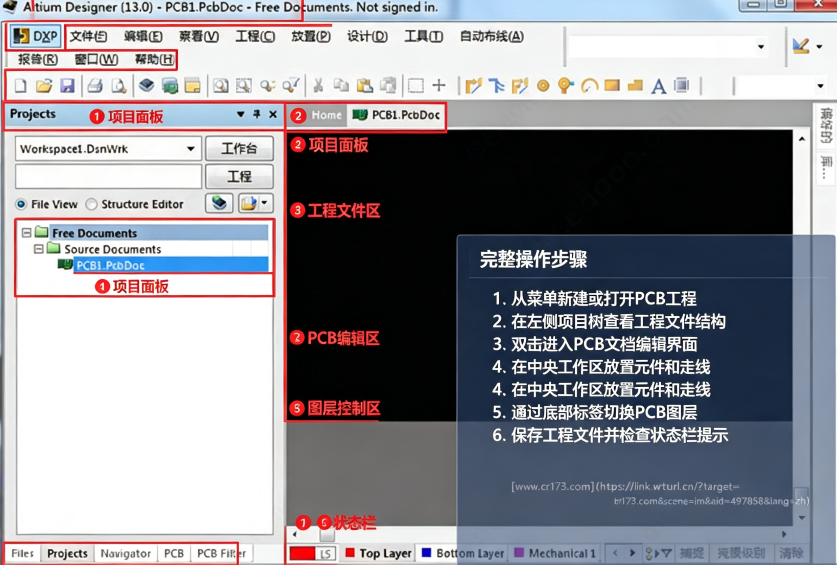Open the Projects panel dropdown arrow

(241, 114)
